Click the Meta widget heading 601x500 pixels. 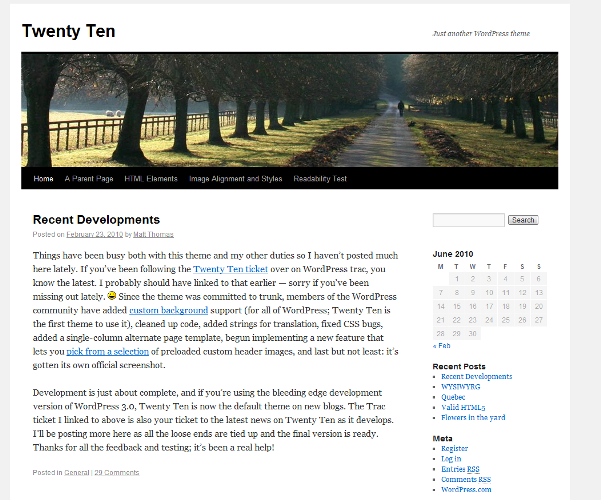[x=443, y=438]
